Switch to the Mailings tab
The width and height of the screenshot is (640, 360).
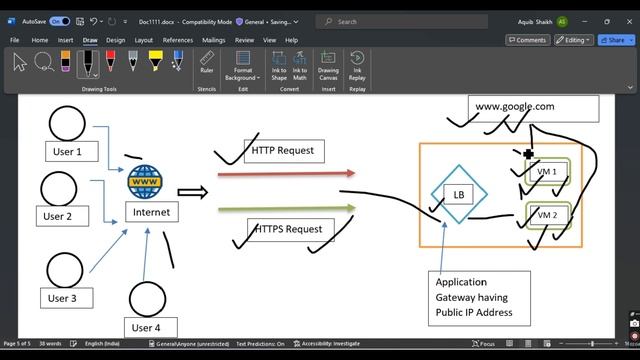pyautogui.click(x=213, y=40)
